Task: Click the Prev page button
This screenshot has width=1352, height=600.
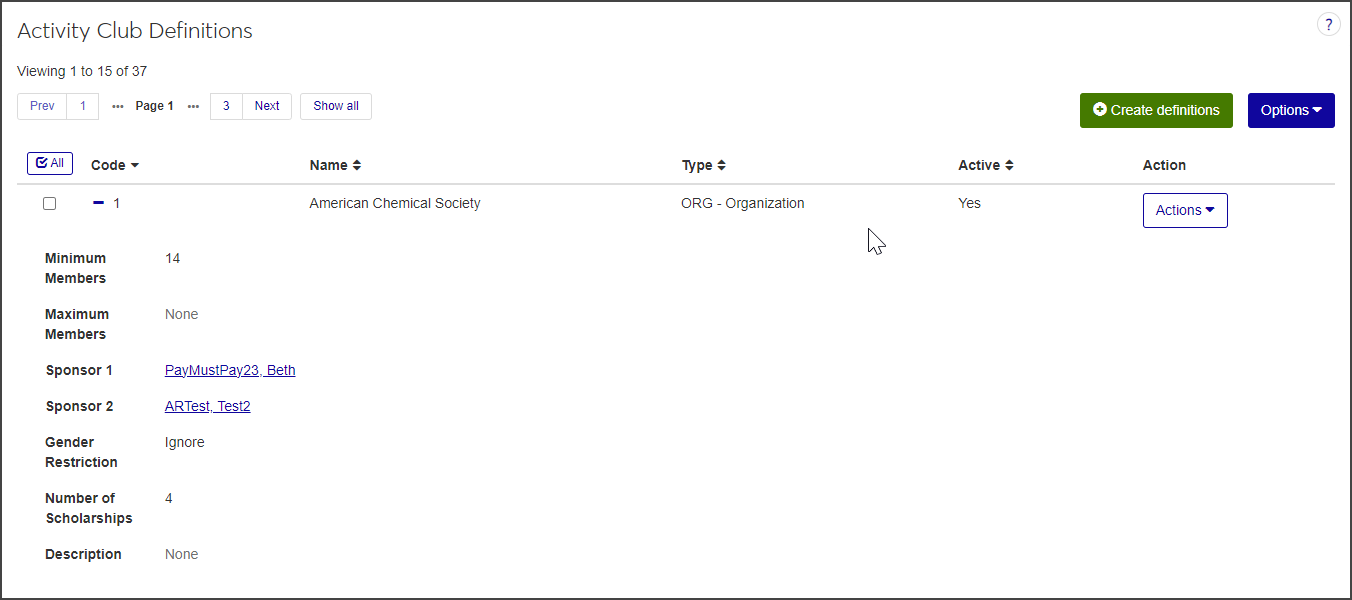Action: [42, 106]
